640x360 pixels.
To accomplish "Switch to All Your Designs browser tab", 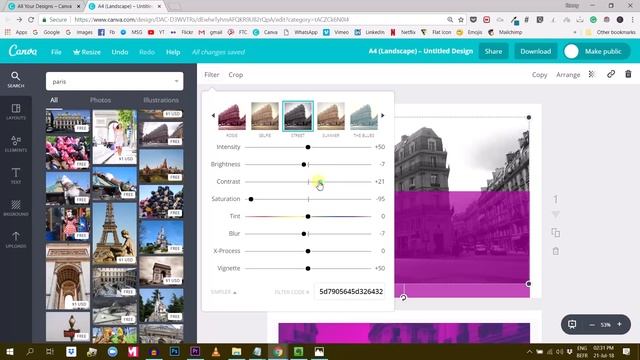I will pyautogui.click(x=44, y=6).
